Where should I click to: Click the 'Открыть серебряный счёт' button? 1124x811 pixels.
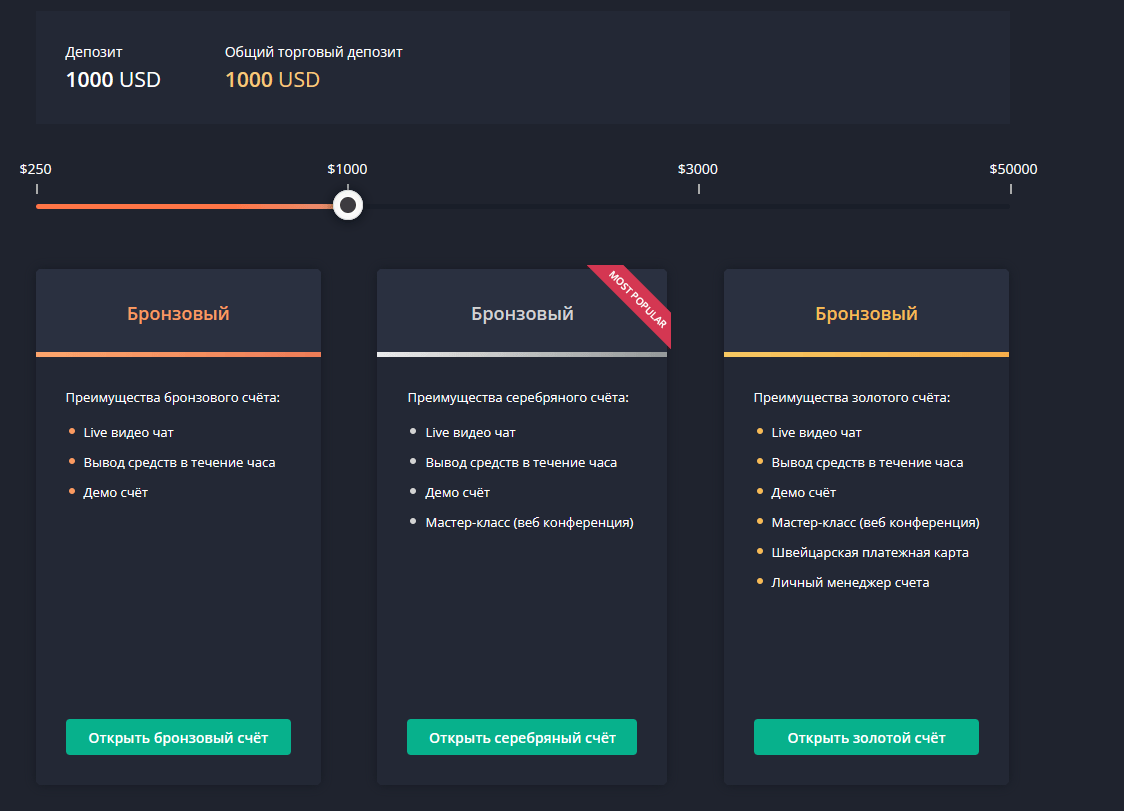(521, 737)
